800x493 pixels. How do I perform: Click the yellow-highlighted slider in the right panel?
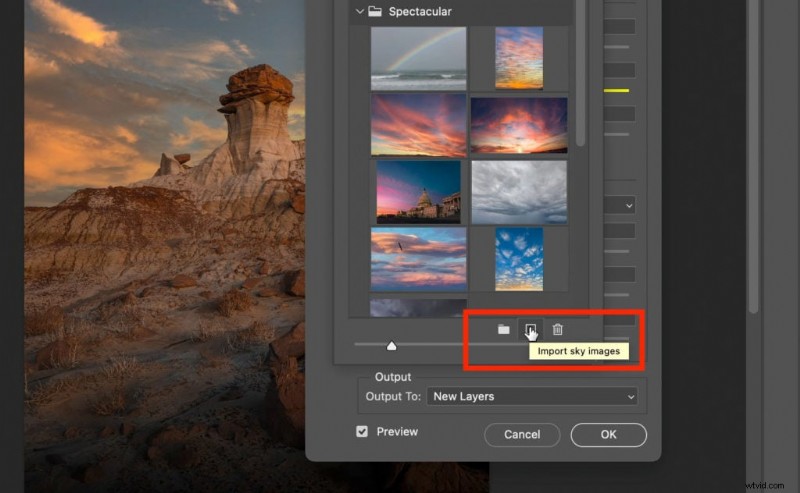click(x=616, y=90)
